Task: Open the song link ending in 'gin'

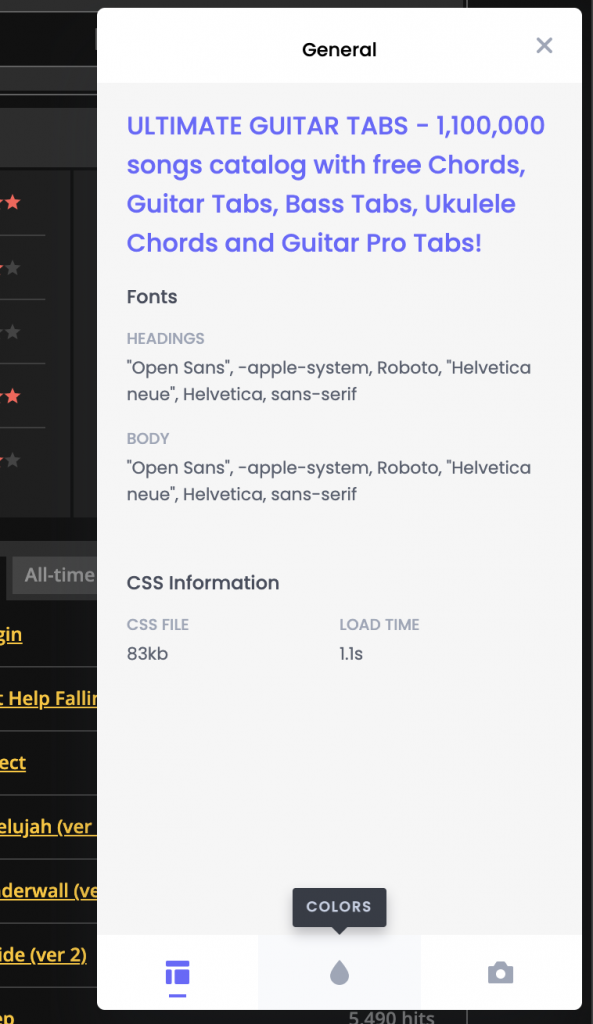Action: (11, 635)
